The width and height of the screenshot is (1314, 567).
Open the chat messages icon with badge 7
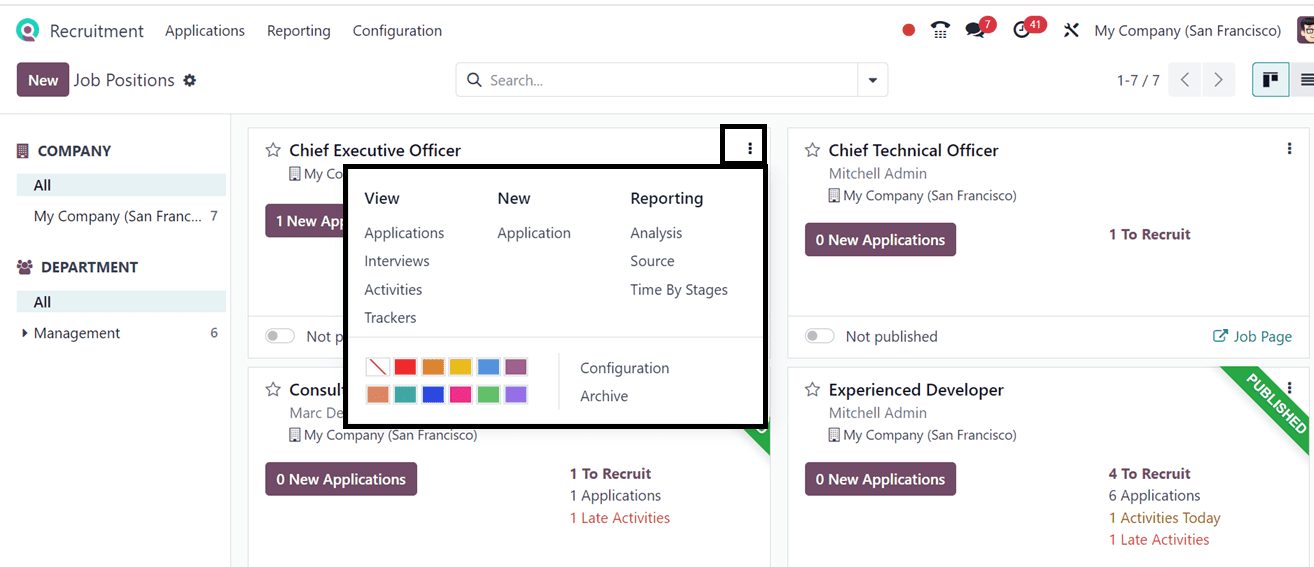pyautogui.click(x=975, y=30)
